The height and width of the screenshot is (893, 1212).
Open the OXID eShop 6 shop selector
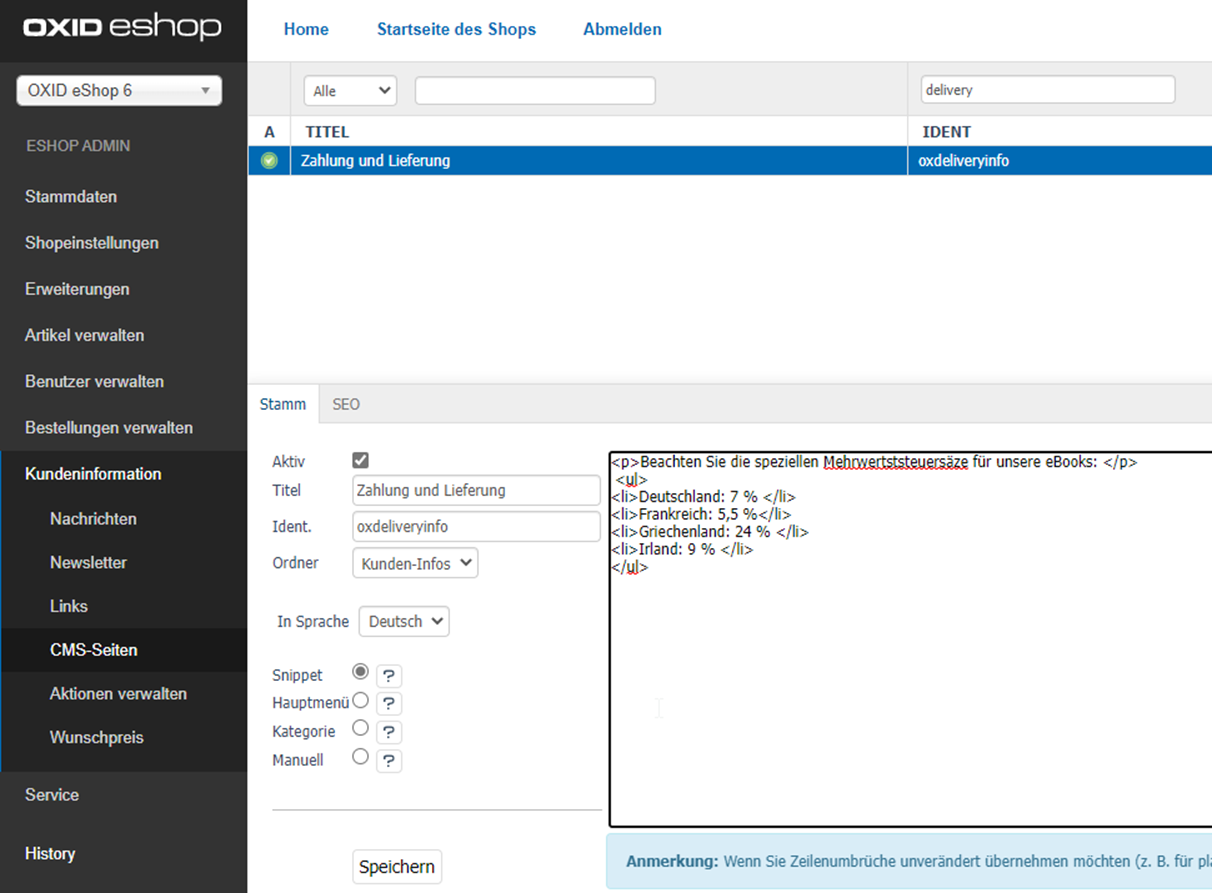pos(119,91)
